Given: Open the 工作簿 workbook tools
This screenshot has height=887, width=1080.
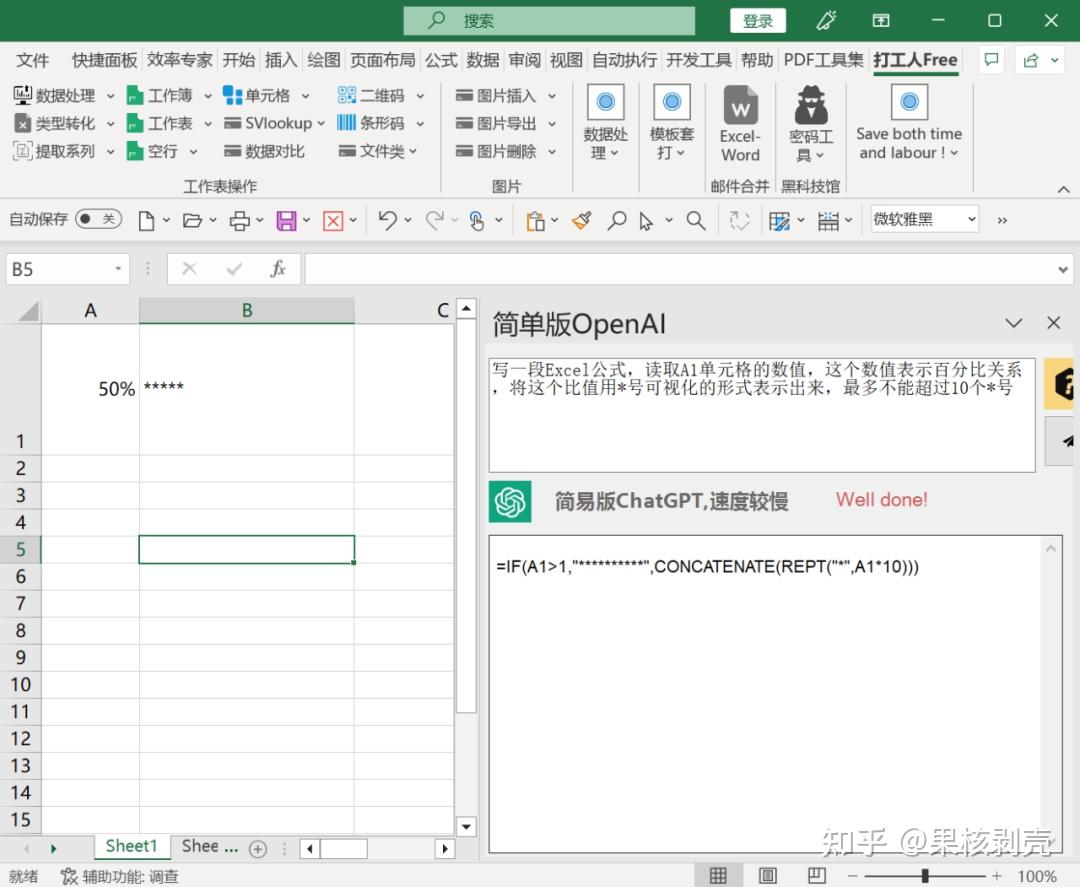Looking at the screenshot, I should tap(169, 96).
